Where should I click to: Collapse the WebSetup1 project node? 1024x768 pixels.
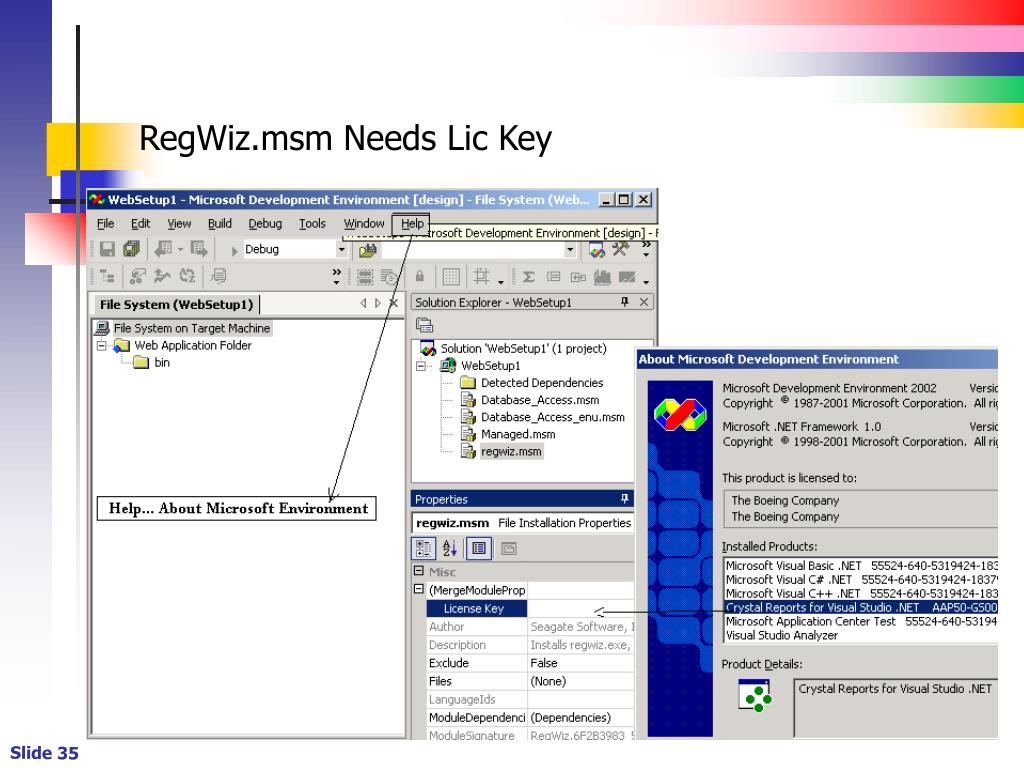(421, 366)
